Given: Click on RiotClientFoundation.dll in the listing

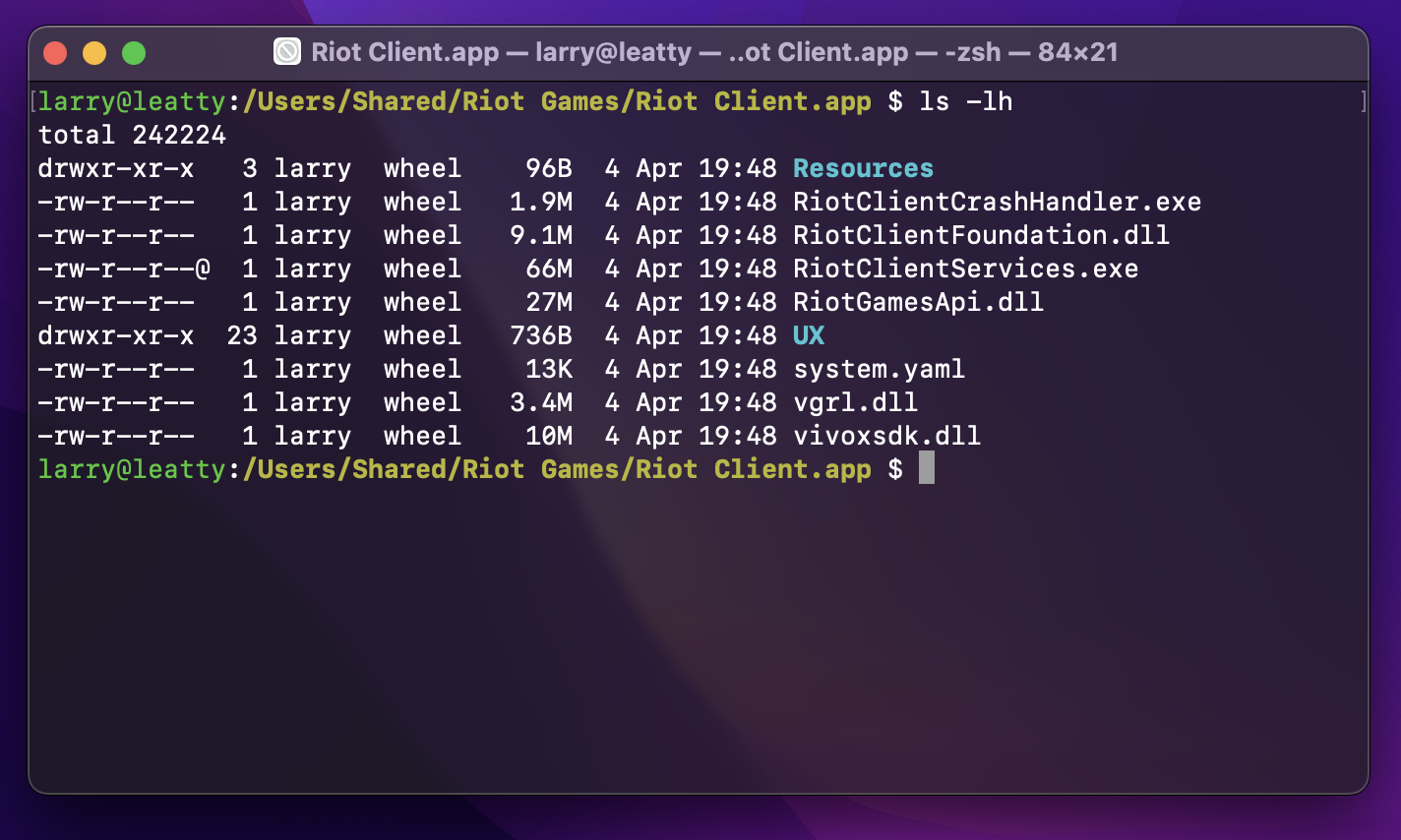Looking at the screenshot, I should (981, 235).
